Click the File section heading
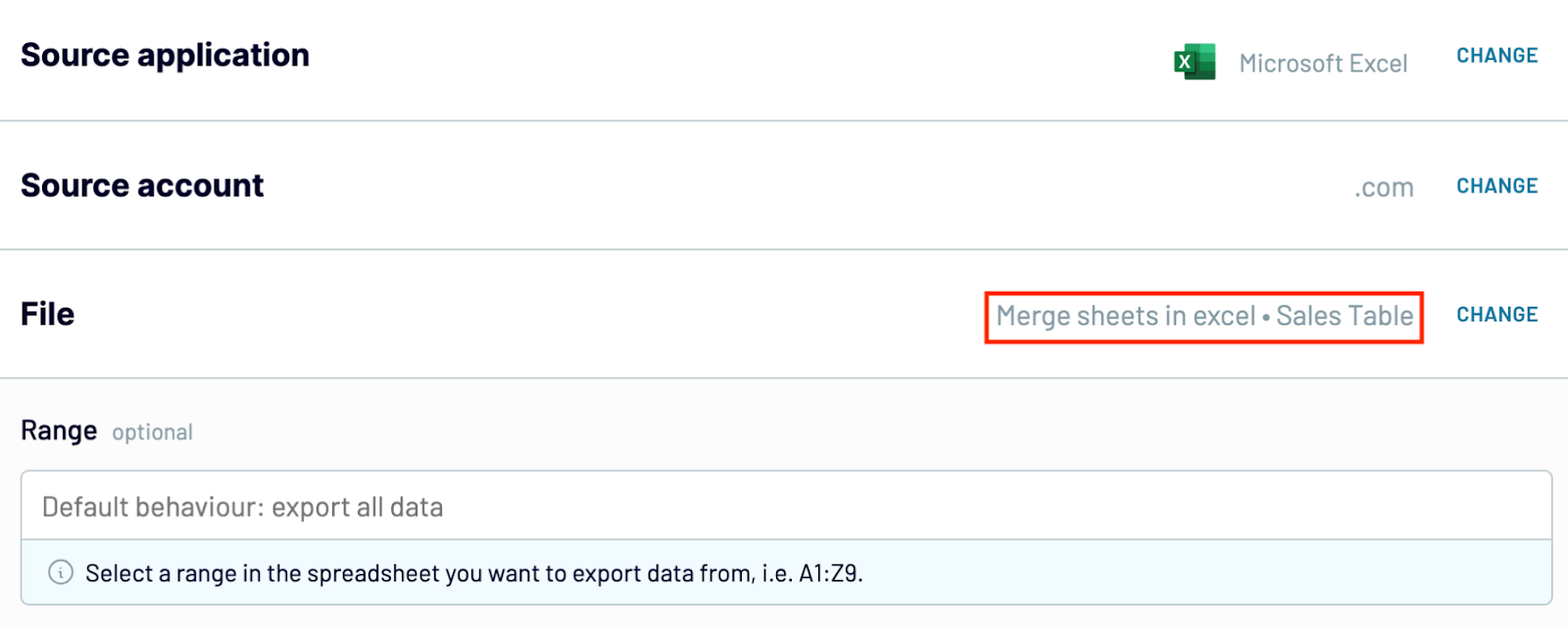The image size is (1568, 631). [x=47, y=314]
